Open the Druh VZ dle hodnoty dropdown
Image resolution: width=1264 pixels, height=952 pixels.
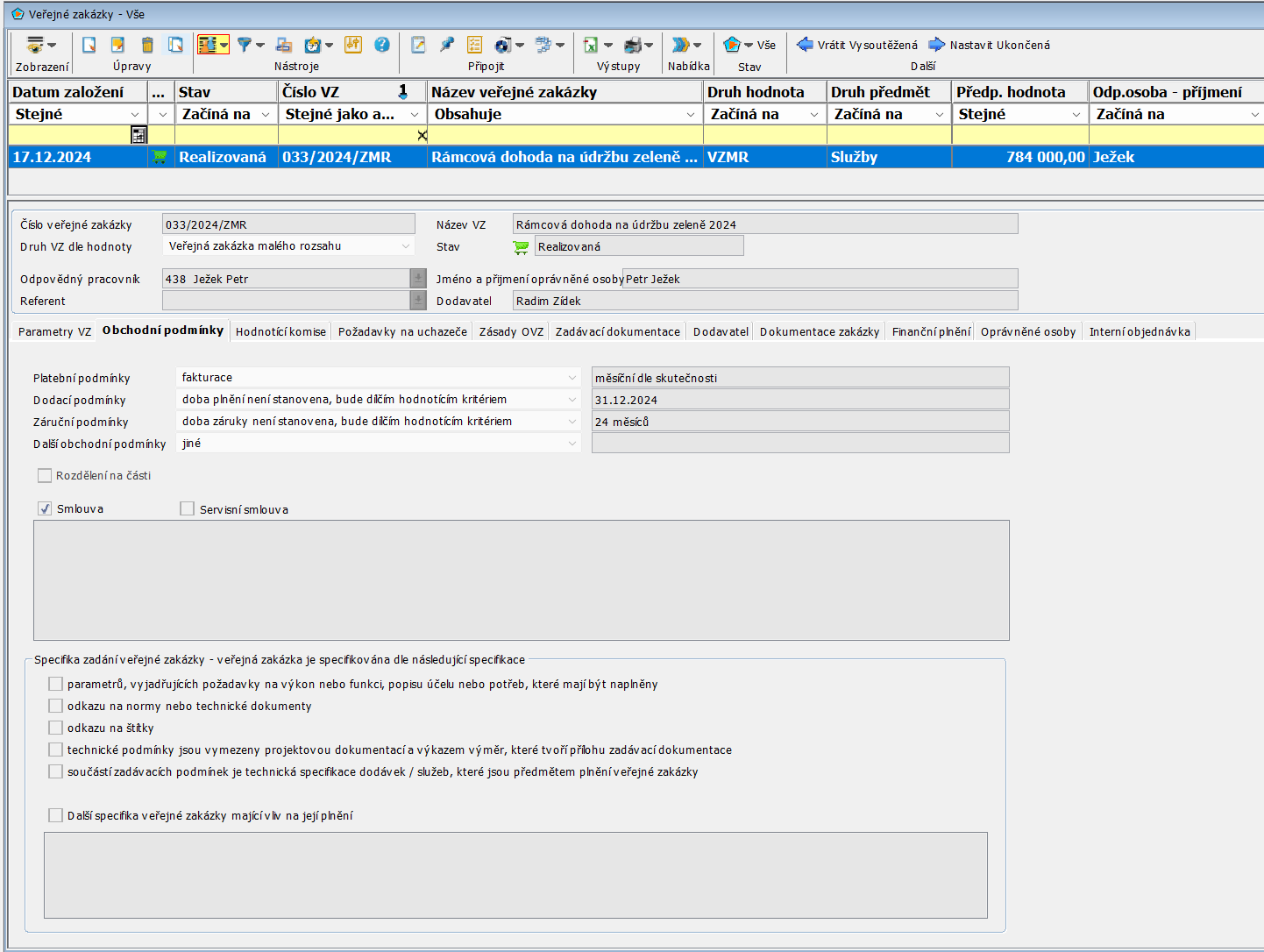click(405, 246)
